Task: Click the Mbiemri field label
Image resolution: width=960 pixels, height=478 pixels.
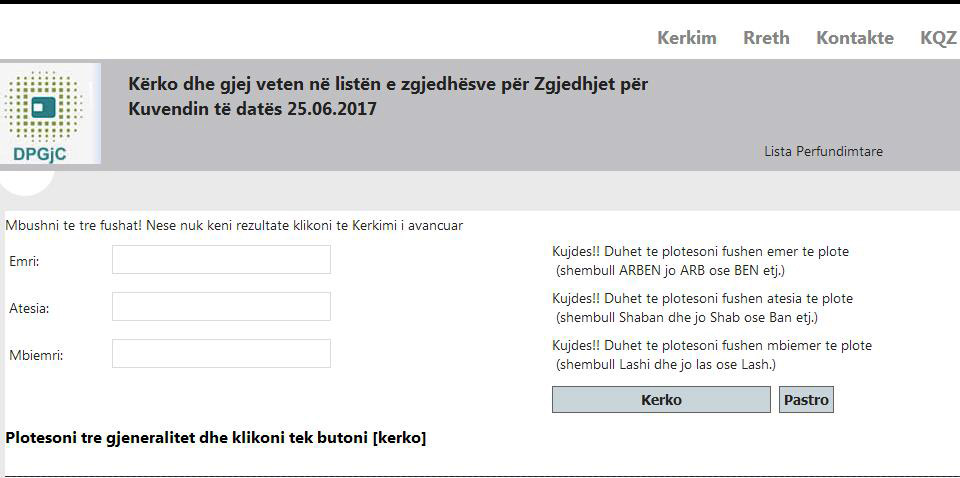Action: point(36,355)
